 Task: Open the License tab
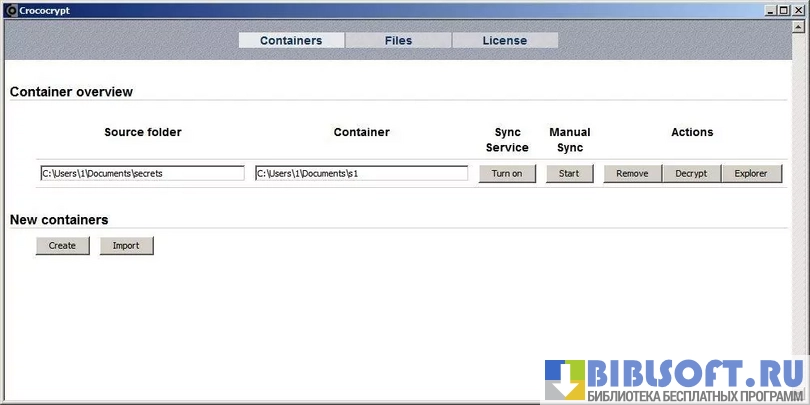click(x=505, y=41)
